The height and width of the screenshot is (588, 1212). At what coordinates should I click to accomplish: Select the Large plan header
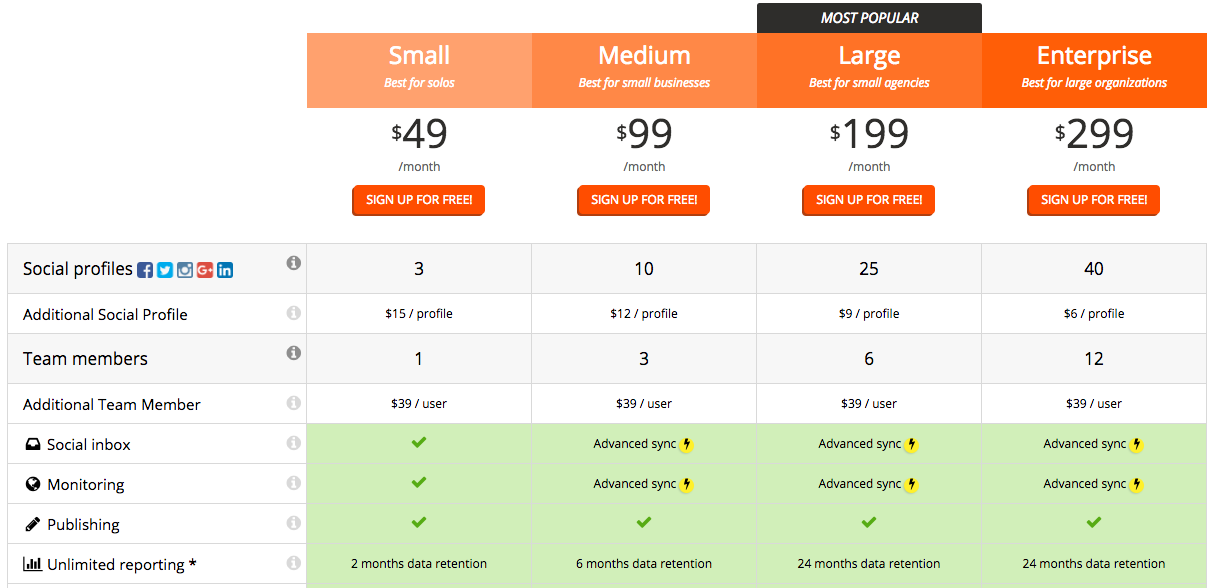[x=869, y=70]
